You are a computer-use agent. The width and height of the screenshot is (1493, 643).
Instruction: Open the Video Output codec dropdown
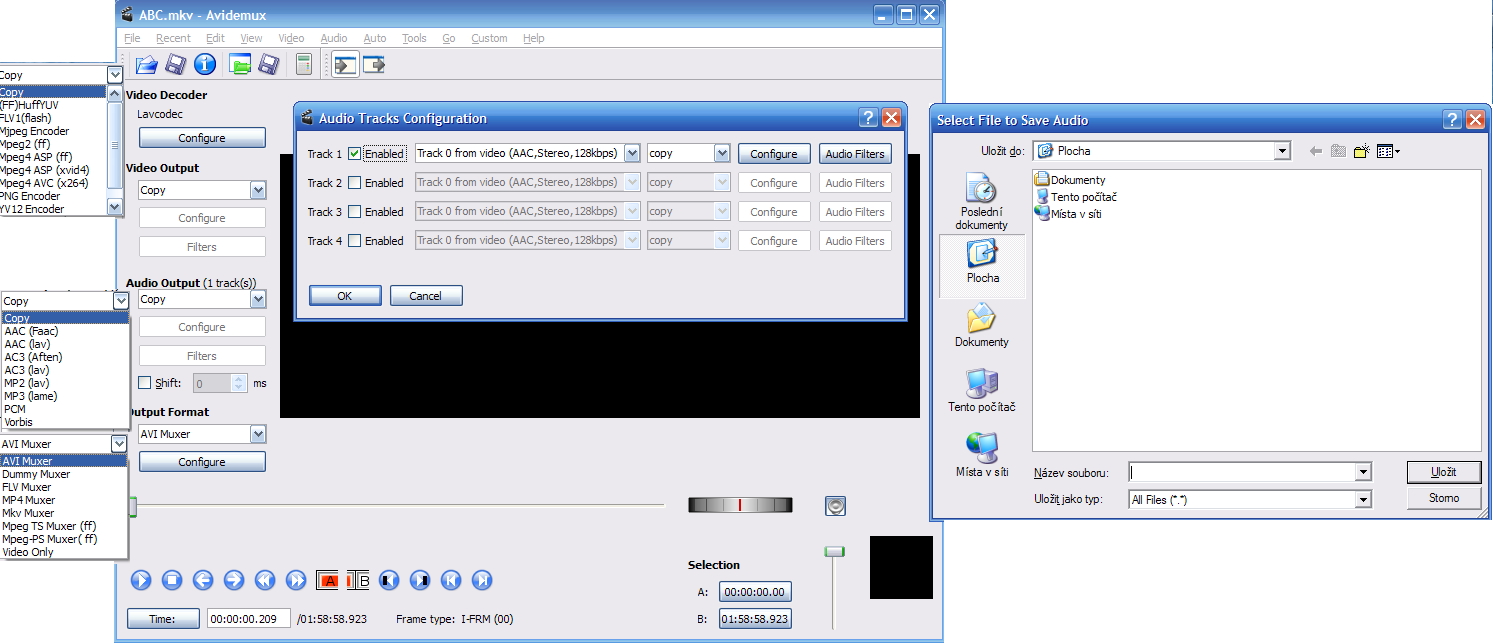click(x=258, y=190)
